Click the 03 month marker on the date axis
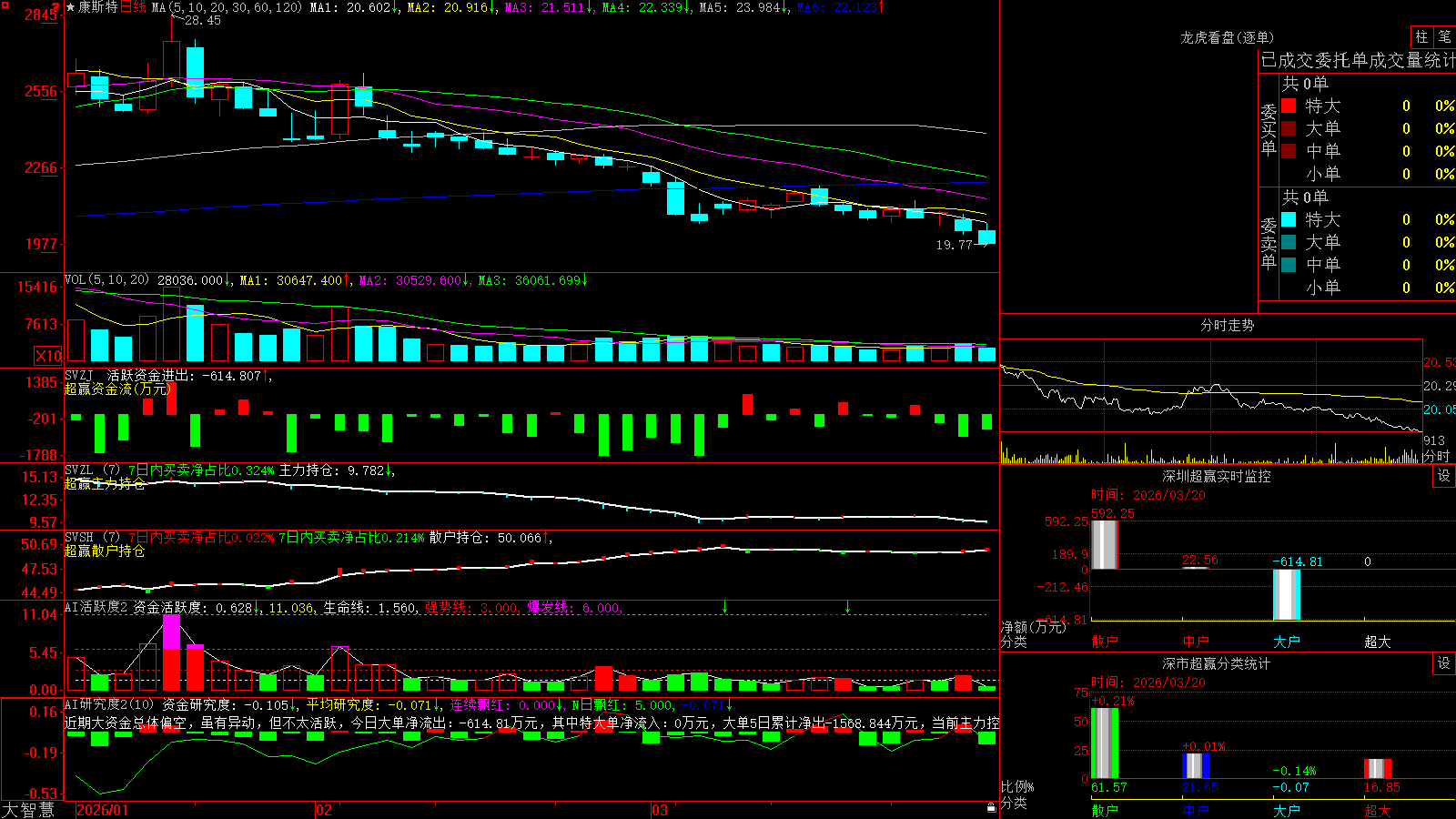This screenshot has height=819, width=1456. click(x=660, y=810)
